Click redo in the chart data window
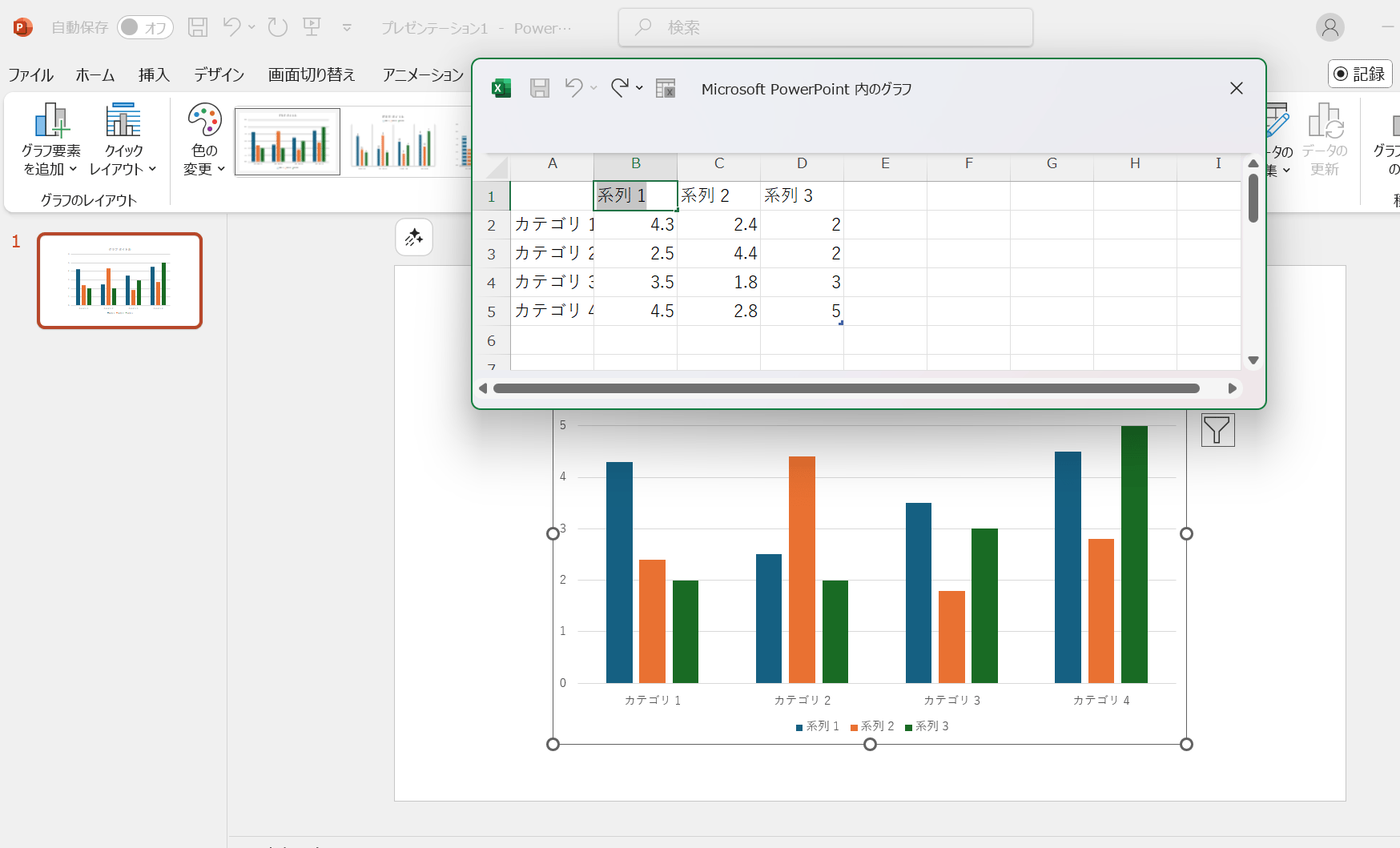Image resolution: width=1400 pixels, height=848 pixels. (x=619, y=88)
